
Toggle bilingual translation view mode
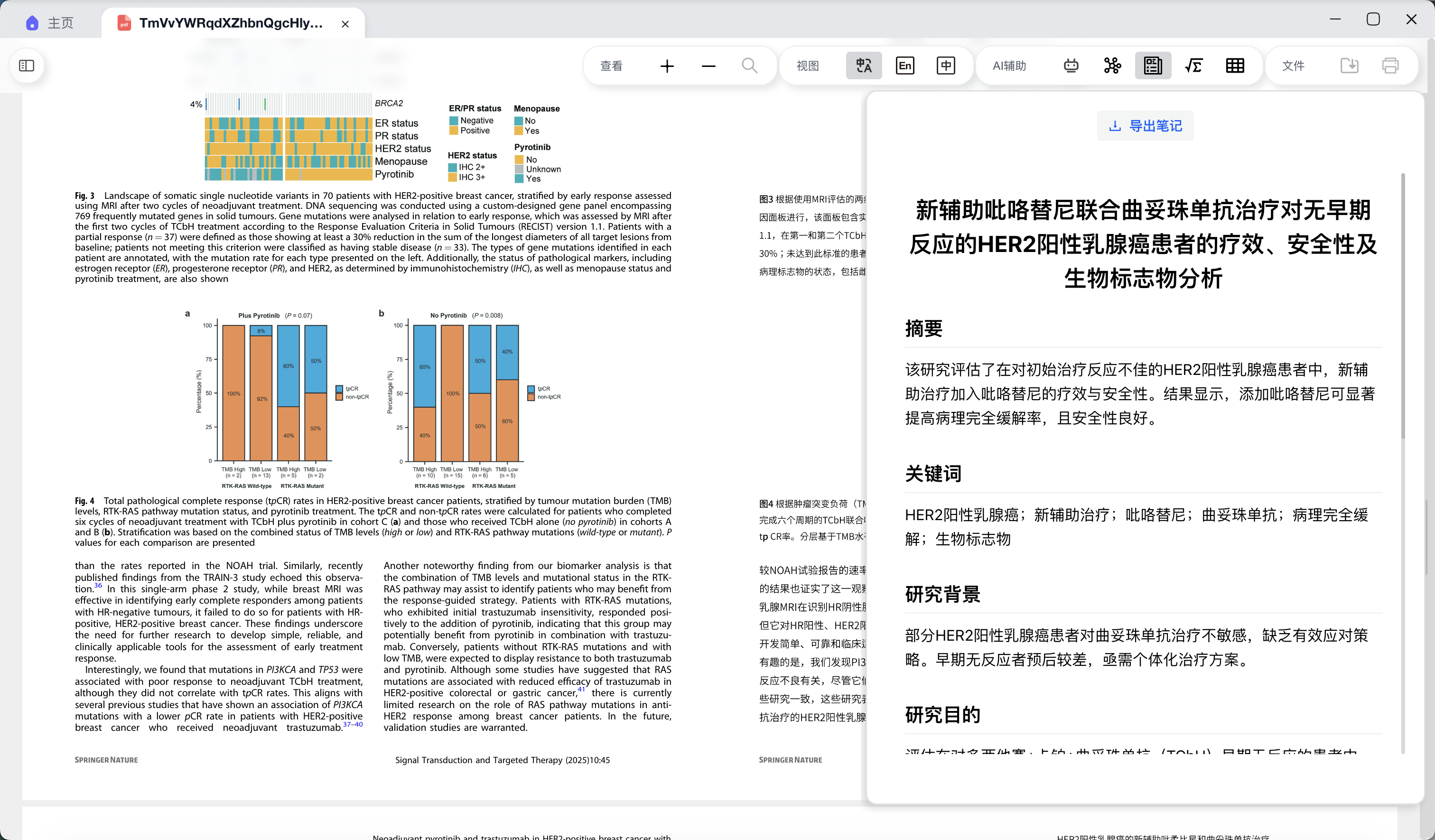coord(863,66)
